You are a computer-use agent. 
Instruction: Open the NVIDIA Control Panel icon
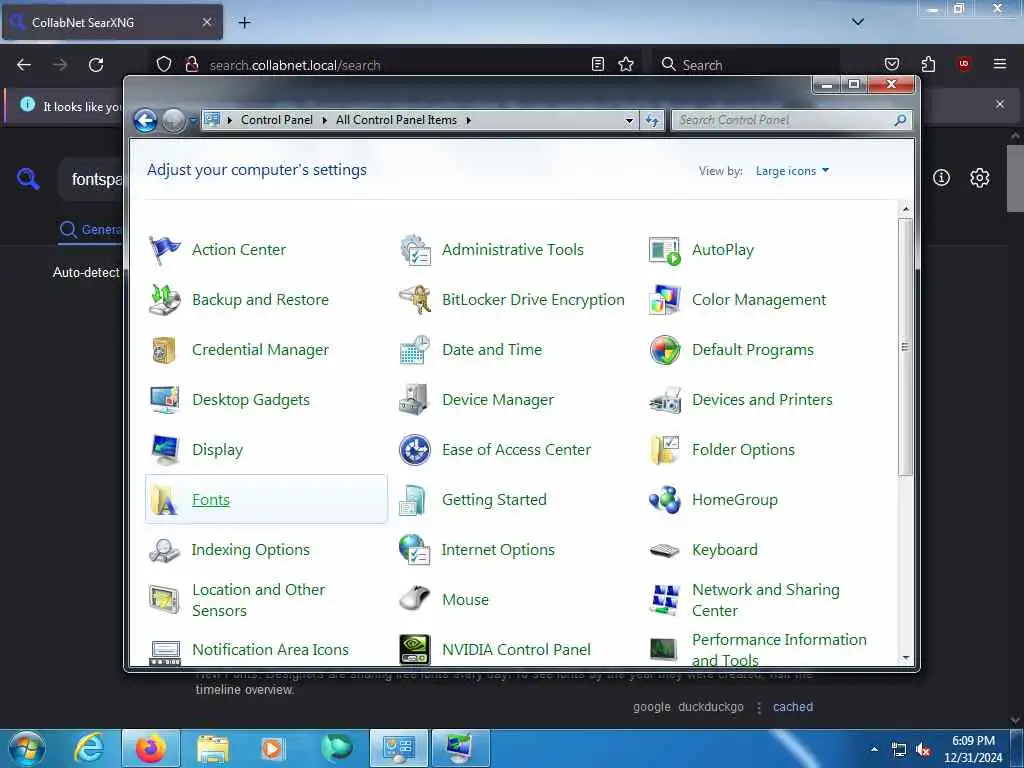(415, 650)
